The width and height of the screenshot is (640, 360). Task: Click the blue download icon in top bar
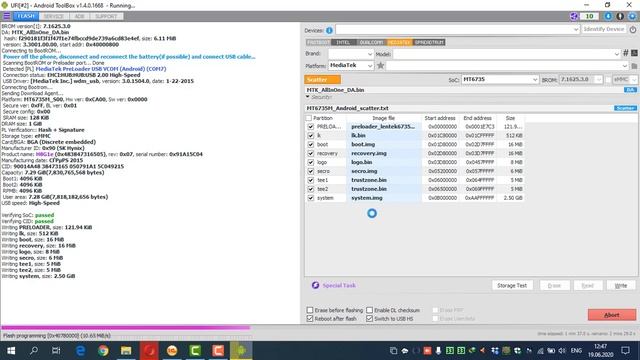pyautogui.click(x=608, y=16)
